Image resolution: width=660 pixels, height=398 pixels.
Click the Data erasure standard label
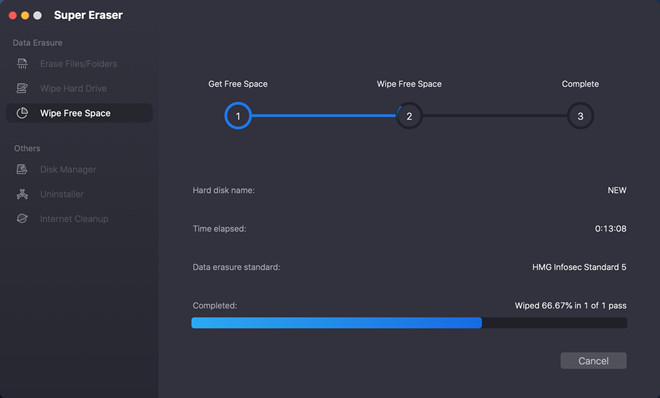coord(237,267)
